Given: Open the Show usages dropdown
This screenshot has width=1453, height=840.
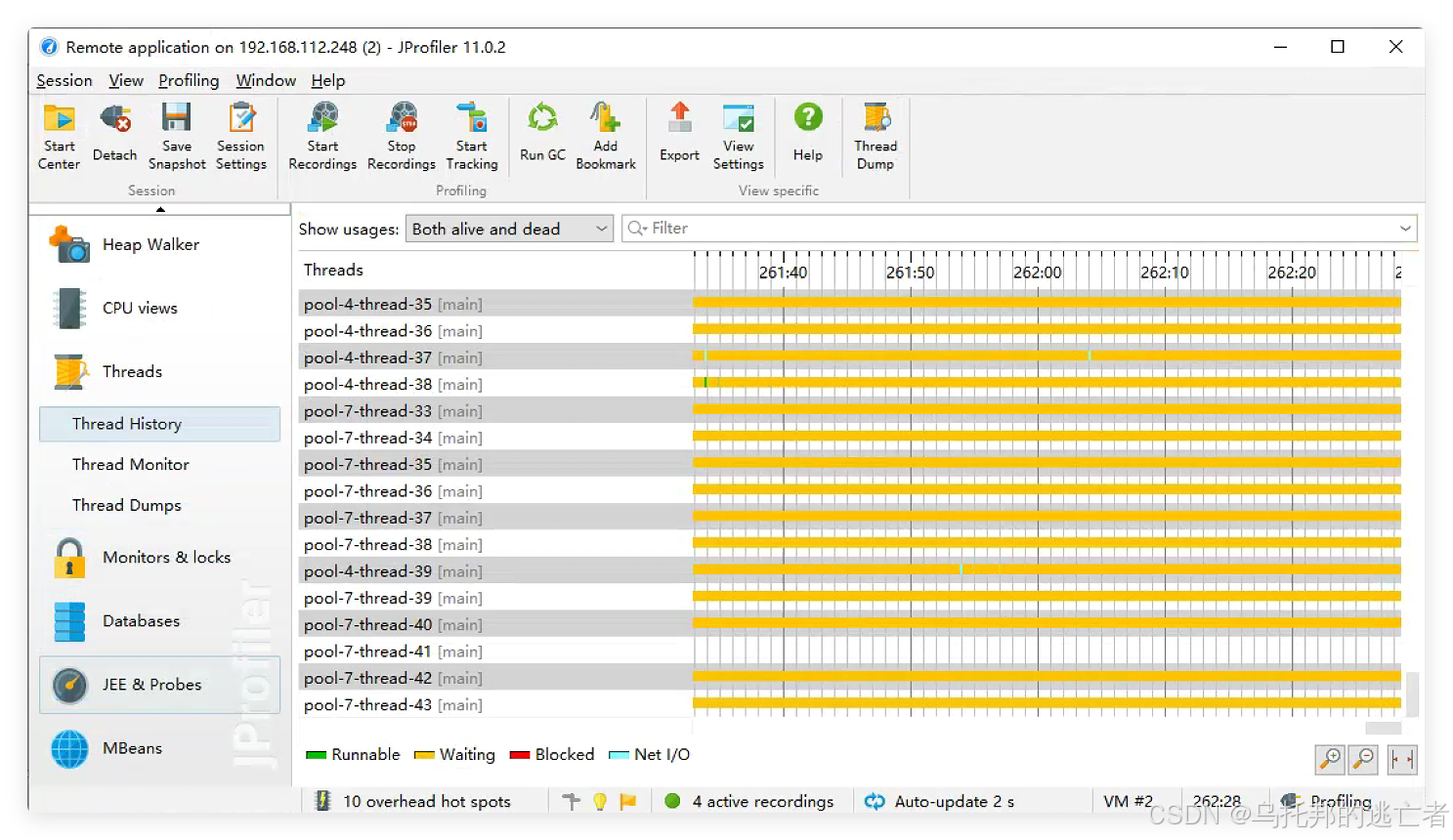Looking at the screenshot, I should tap(509, 229).
